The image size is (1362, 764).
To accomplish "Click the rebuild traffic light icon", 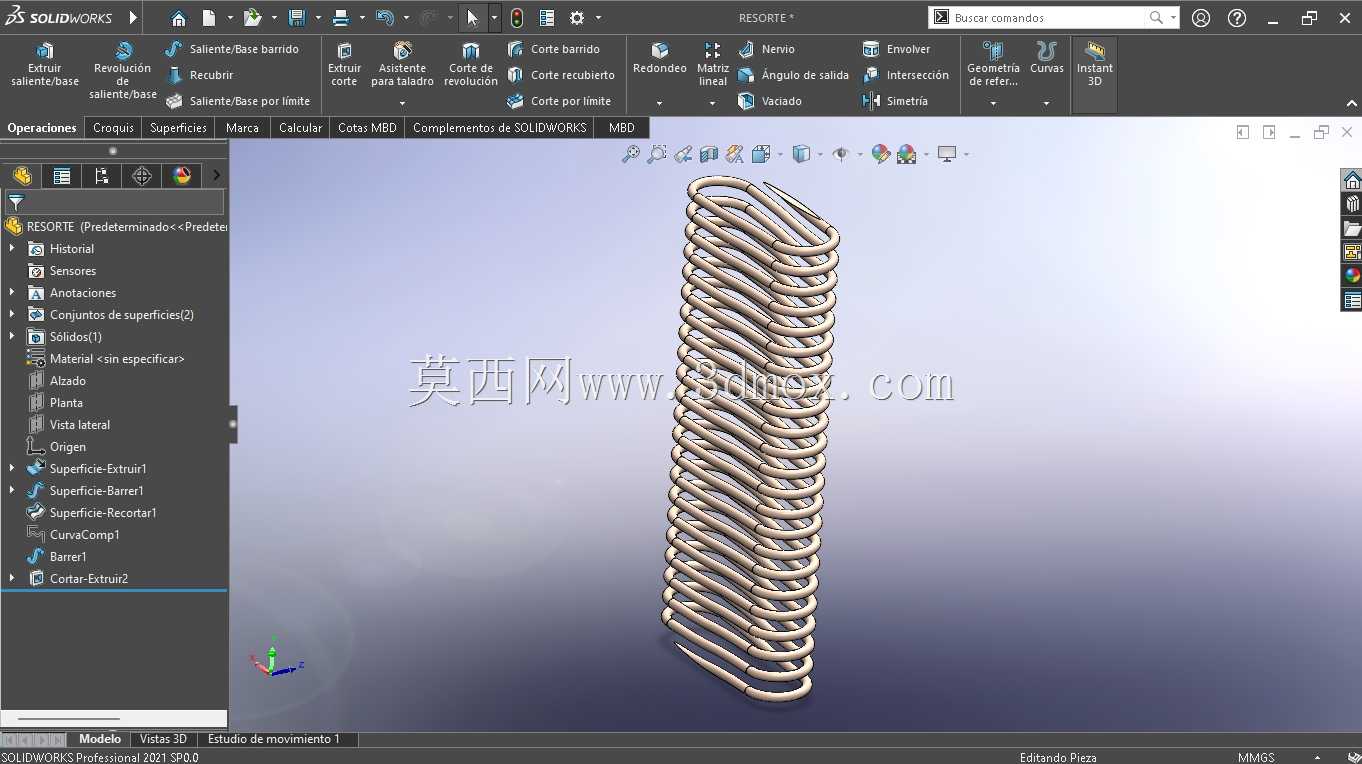I will point(516,18).
